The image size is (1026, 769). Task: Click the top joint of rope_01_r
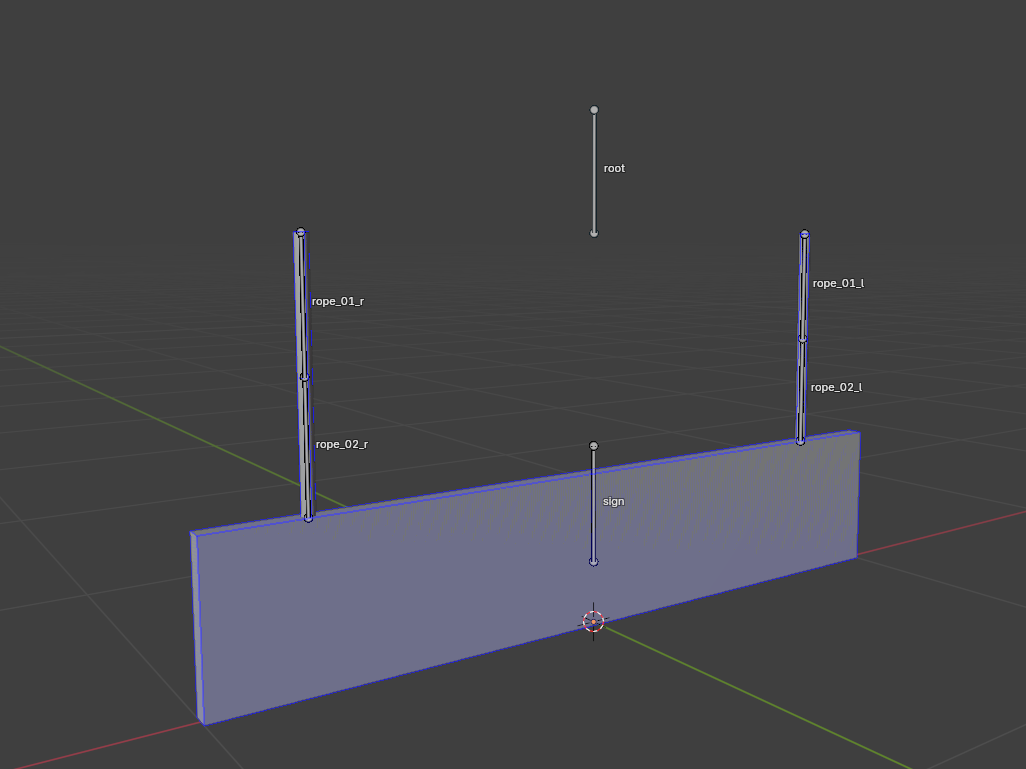pyautogui.click(x=301, y=233)
